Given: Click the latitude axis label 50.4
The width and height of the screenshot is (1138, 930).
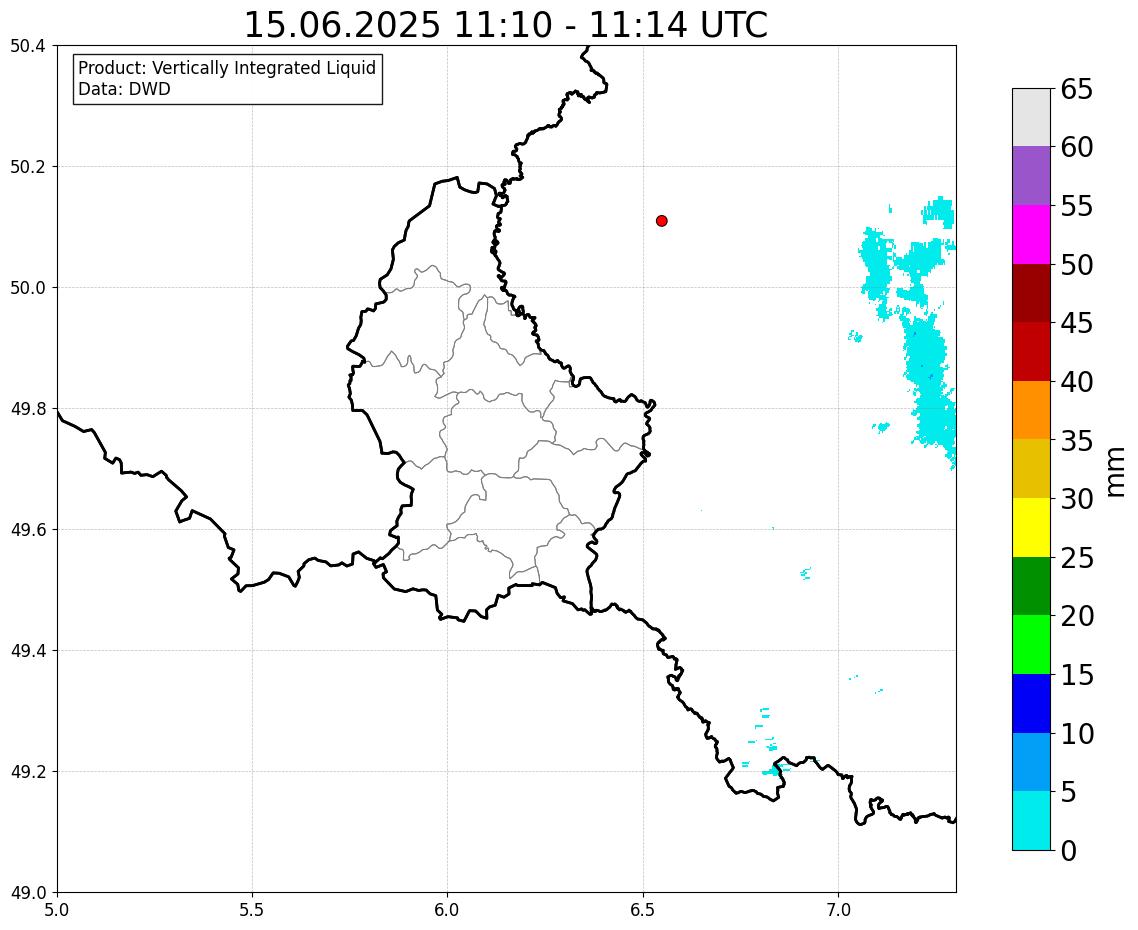Looking at the screenshot, I should tap(28, 46).
